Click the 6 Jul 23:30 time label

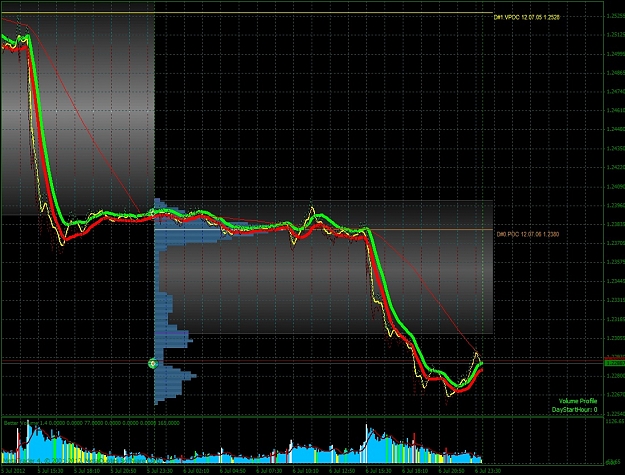pyautogui.click(x=488, y=471)
